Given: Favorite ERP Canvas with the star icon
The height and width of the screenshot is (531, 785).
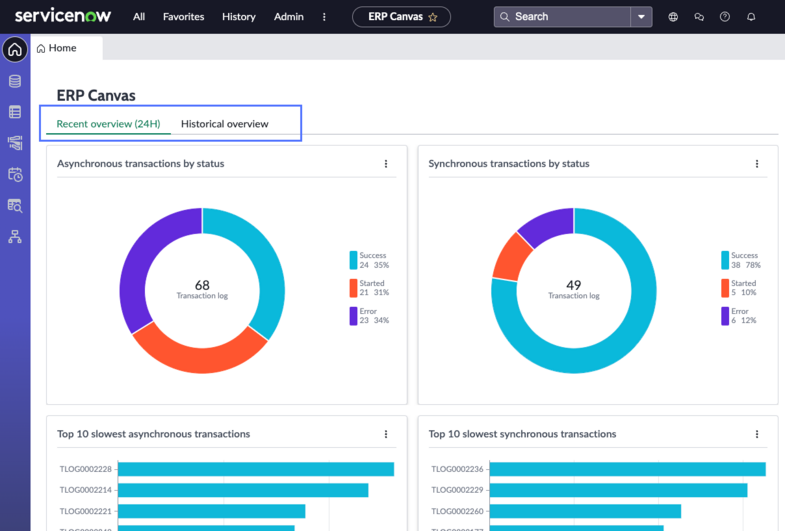Looking at the screenshot, I should 433,17.
